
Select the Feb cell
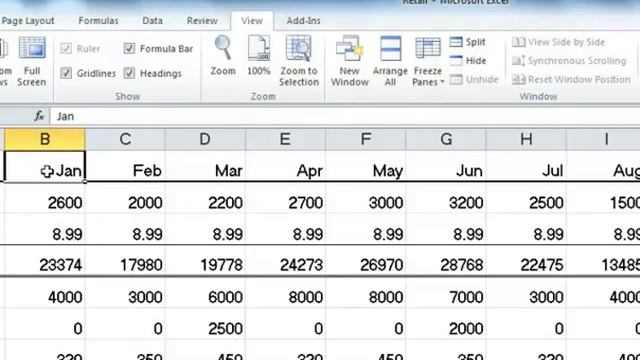pyautogui.click(x=125, y=166)
